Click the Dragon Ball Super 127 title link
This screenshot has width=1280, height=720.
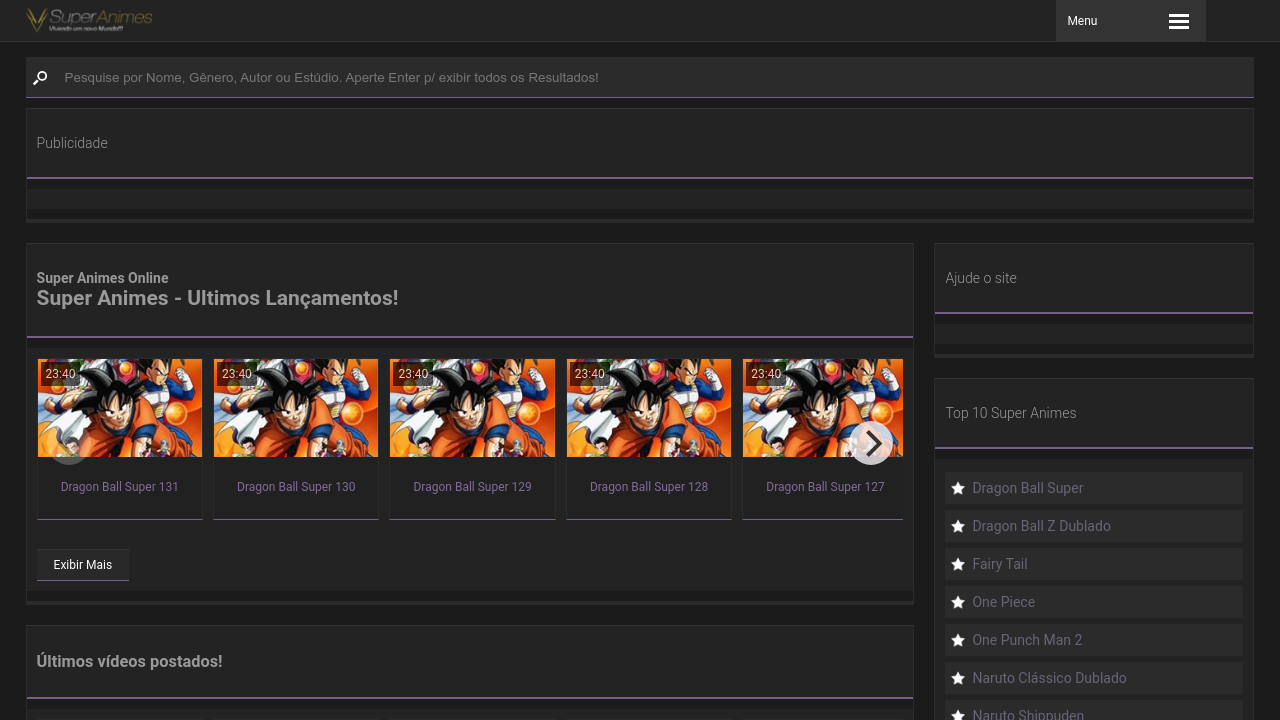[x=825, y=487]
